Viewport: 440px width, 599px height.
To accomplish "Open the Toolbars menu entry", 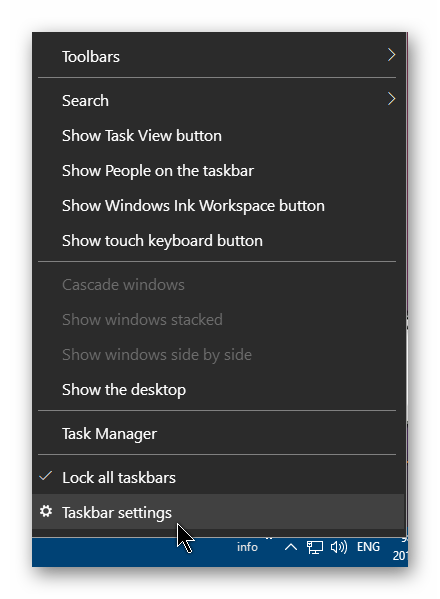I will [x=218, y=57].
